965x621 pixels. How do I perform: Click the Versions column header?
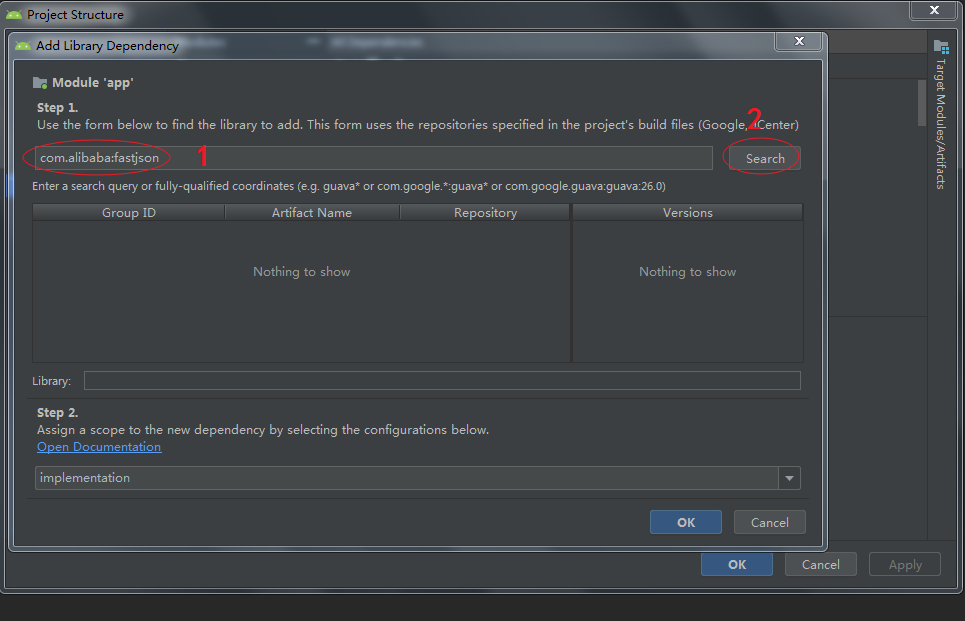687,212
